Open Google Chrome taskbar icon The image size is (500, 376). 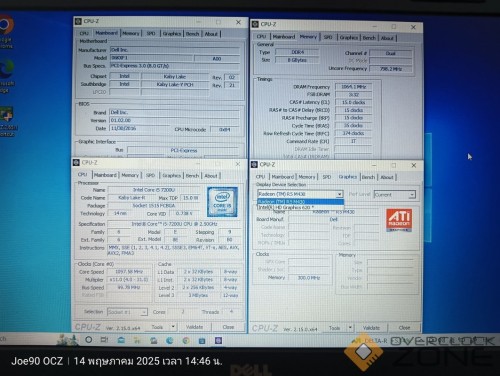[186, 340]
